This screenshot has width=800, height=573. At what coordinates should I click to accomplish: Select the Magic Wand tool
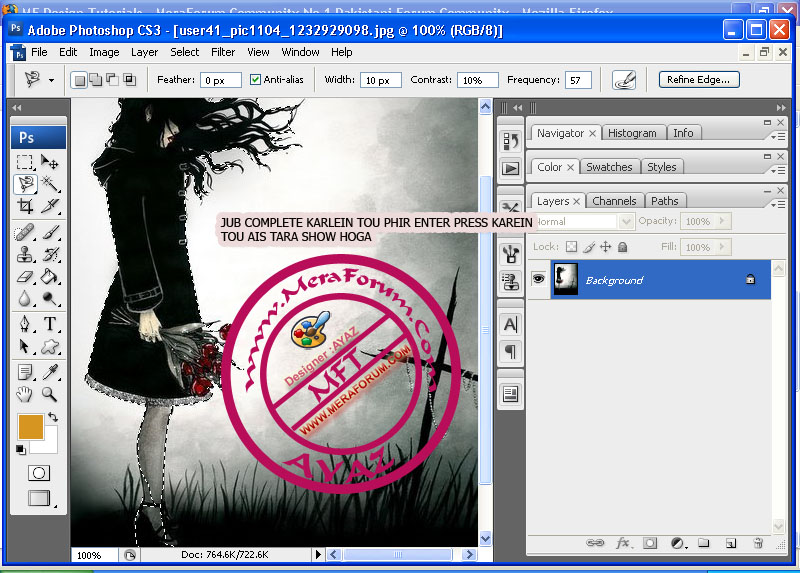pos(50,184)
